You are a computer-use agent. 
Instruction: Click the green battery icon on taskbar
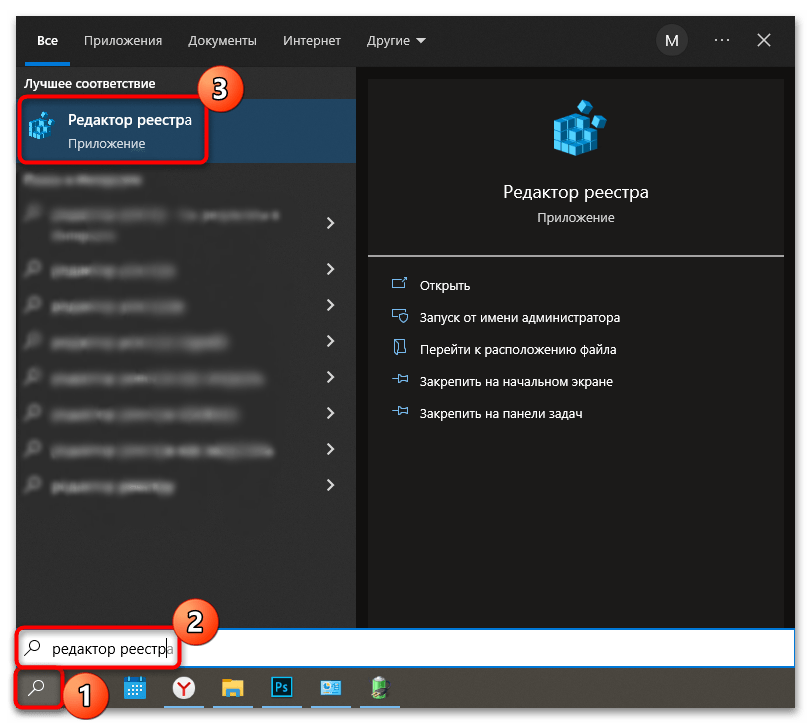tap(378, 688)
